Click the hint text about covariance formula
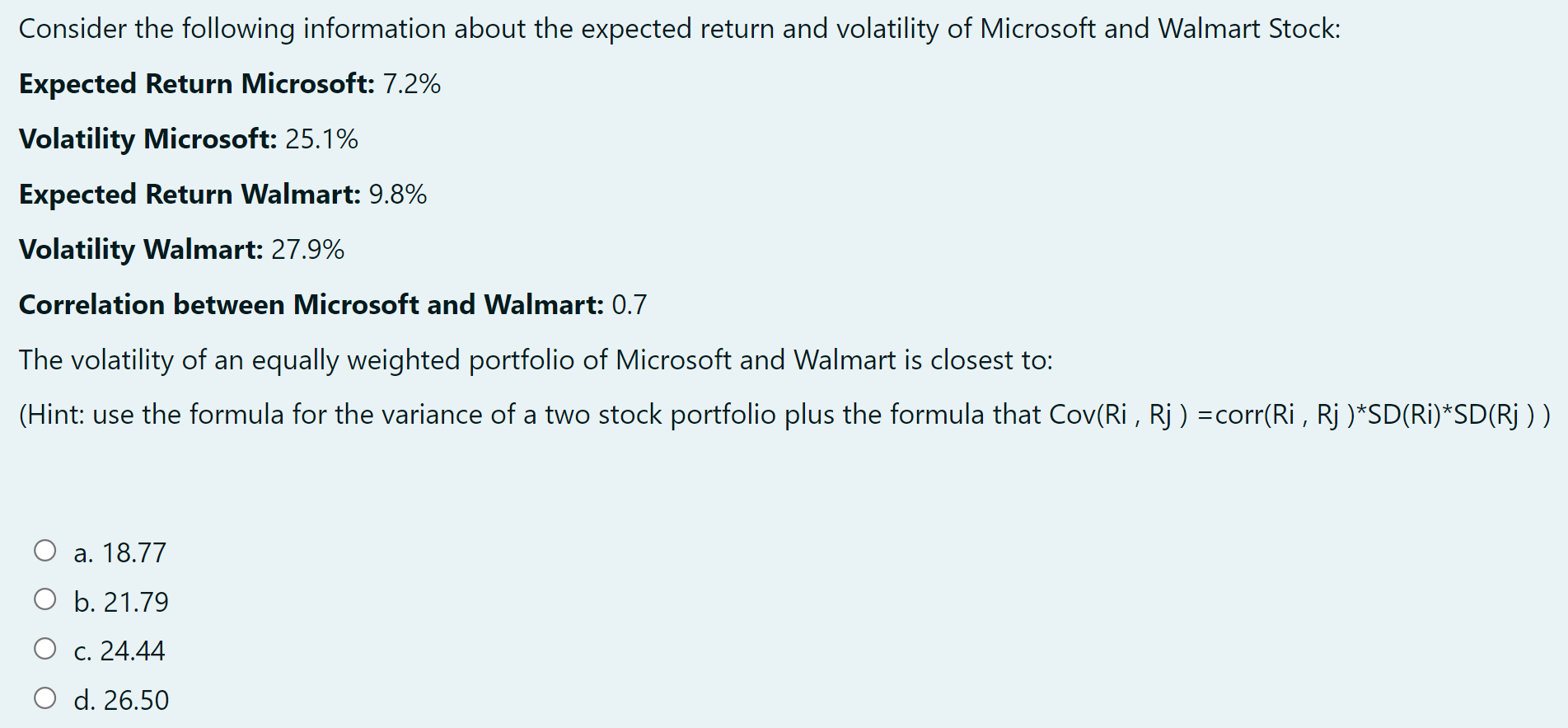1568x728 pixels. click(x=783, y=414)
